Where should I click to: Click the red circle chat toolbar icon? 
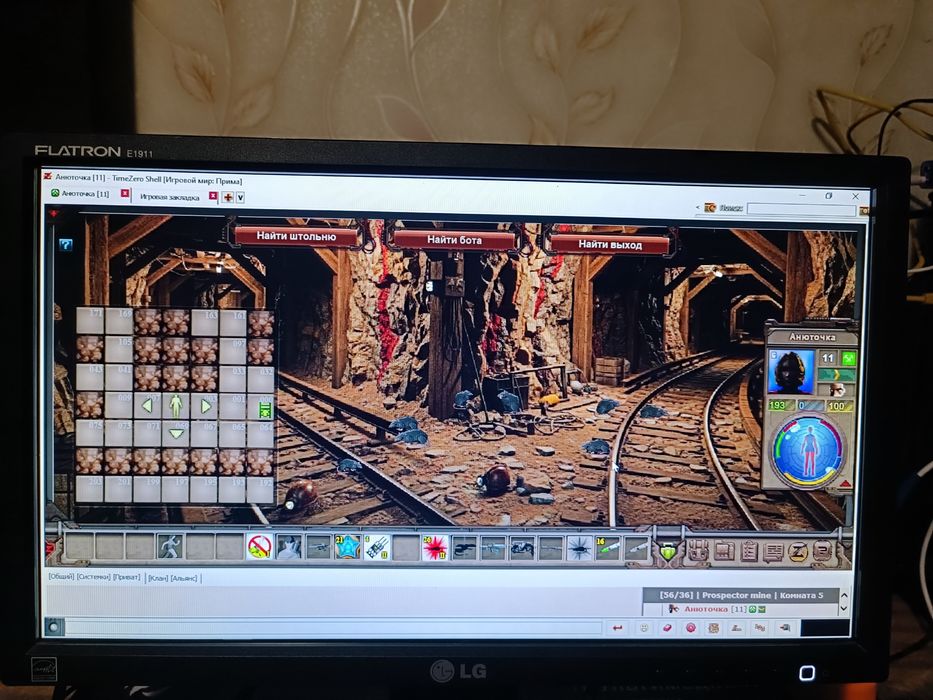tap(690, 628)
